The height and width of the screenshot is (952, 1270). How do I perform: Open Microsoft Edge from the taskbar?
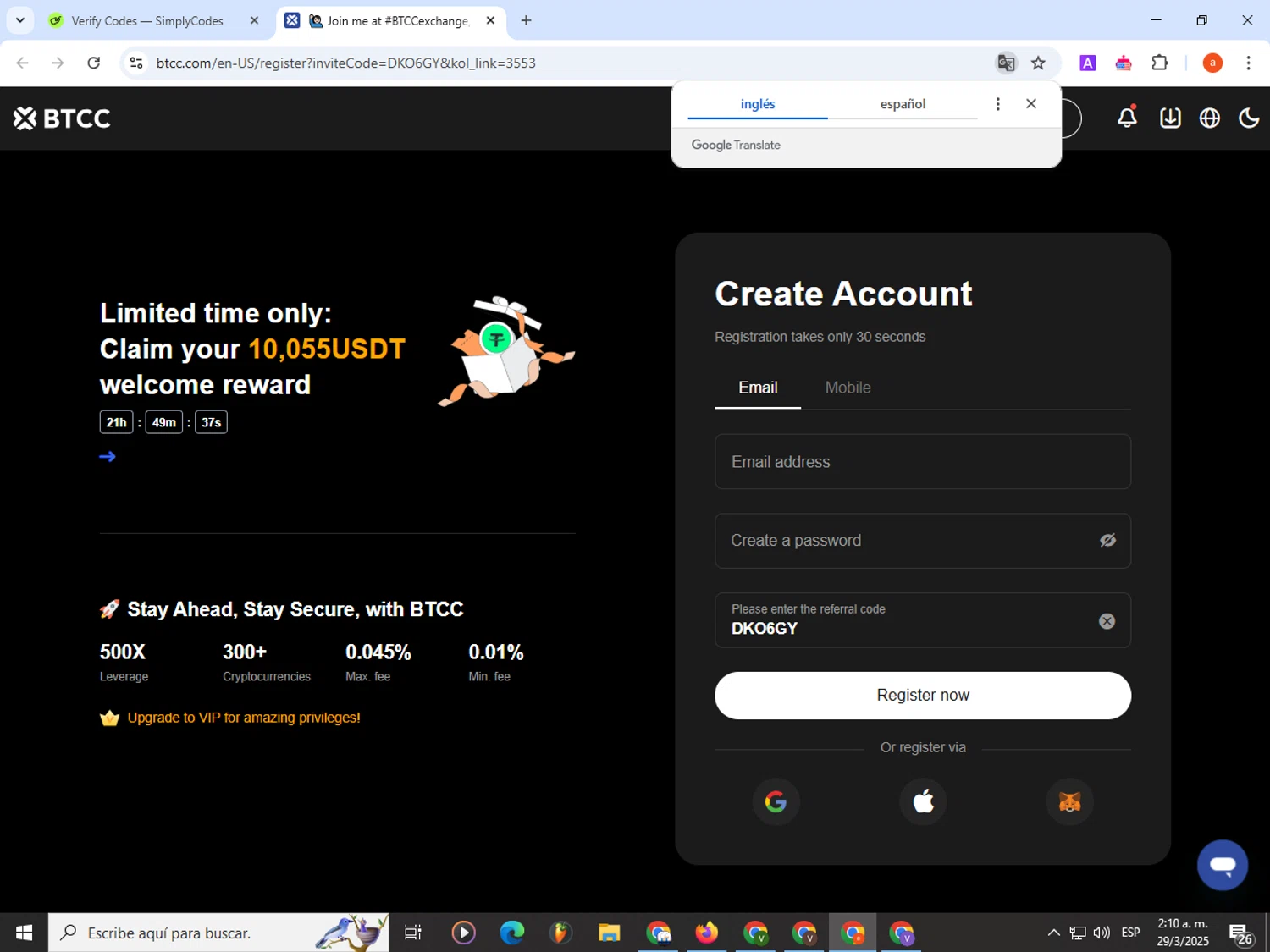[x=511, y=933]
